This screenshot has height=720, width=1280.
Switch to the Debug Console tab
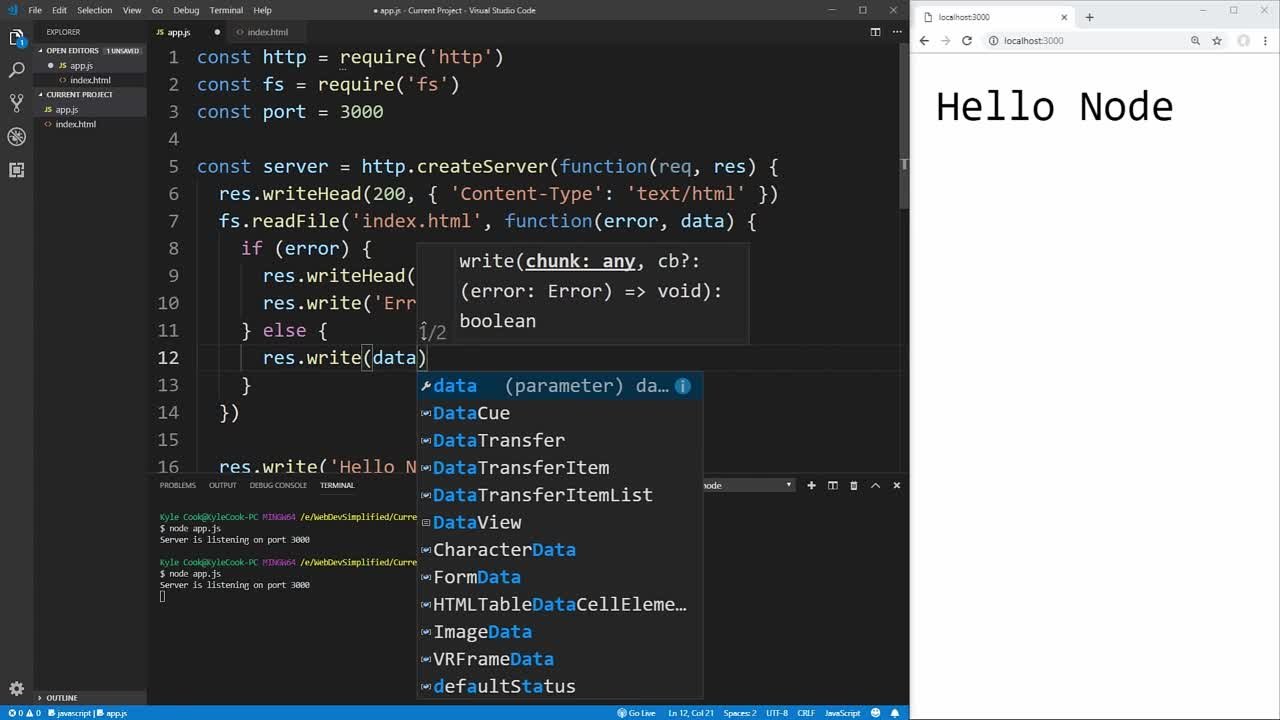278,485
